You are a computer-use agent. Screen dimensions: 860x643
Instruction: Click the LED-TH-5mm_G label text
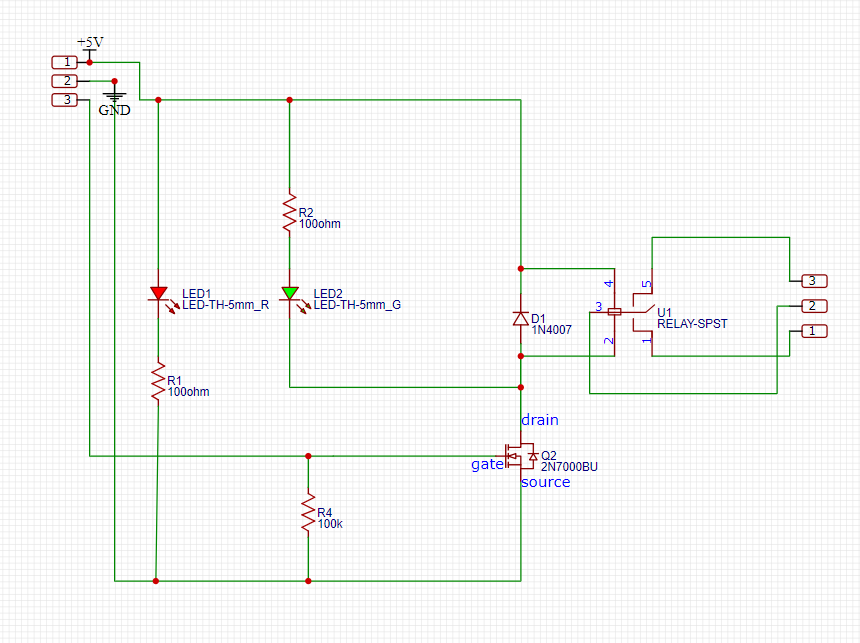pyautogui.click(x=357, y=305)
